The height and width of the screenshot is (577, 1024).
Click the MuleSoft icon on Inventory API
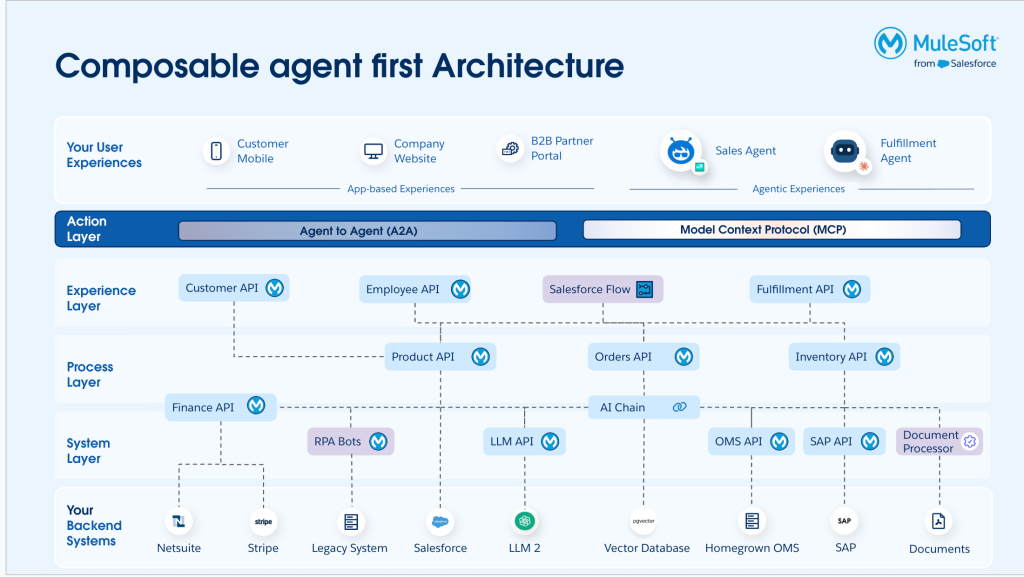tap(884, 357)
